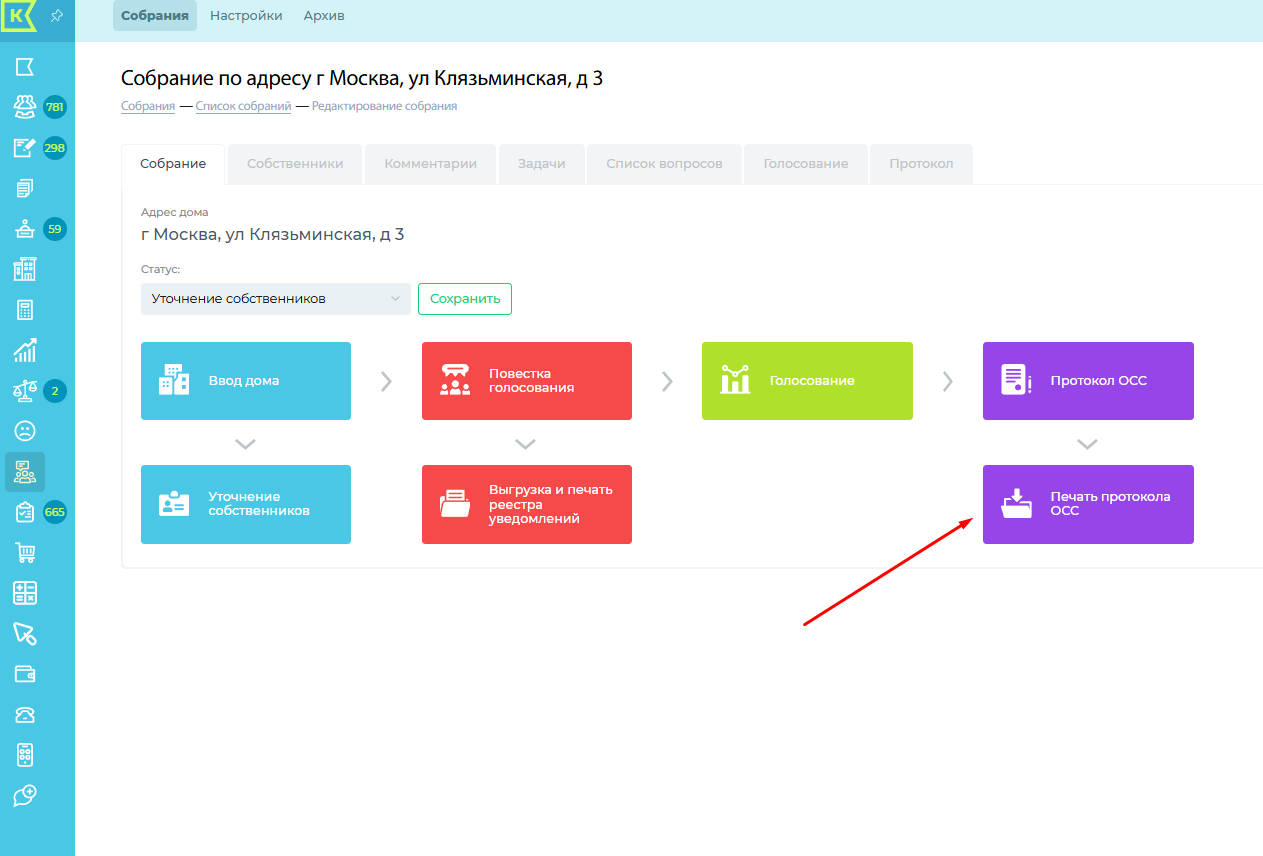Open the shopping cart icon in sidebar

pyautogui.click(x=25, y=553)
